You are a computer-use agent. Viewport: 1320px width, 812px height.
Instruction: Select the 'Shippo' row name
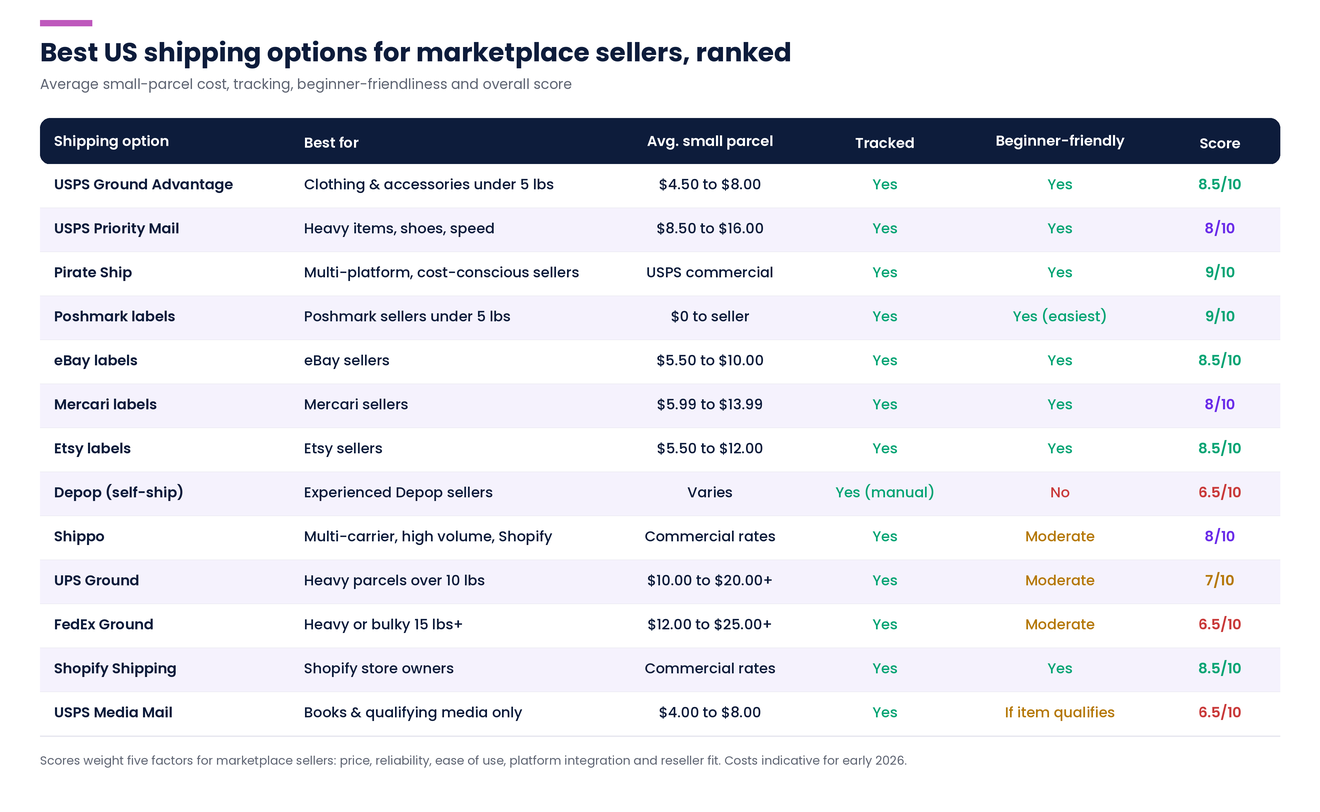tap(79, 536)
